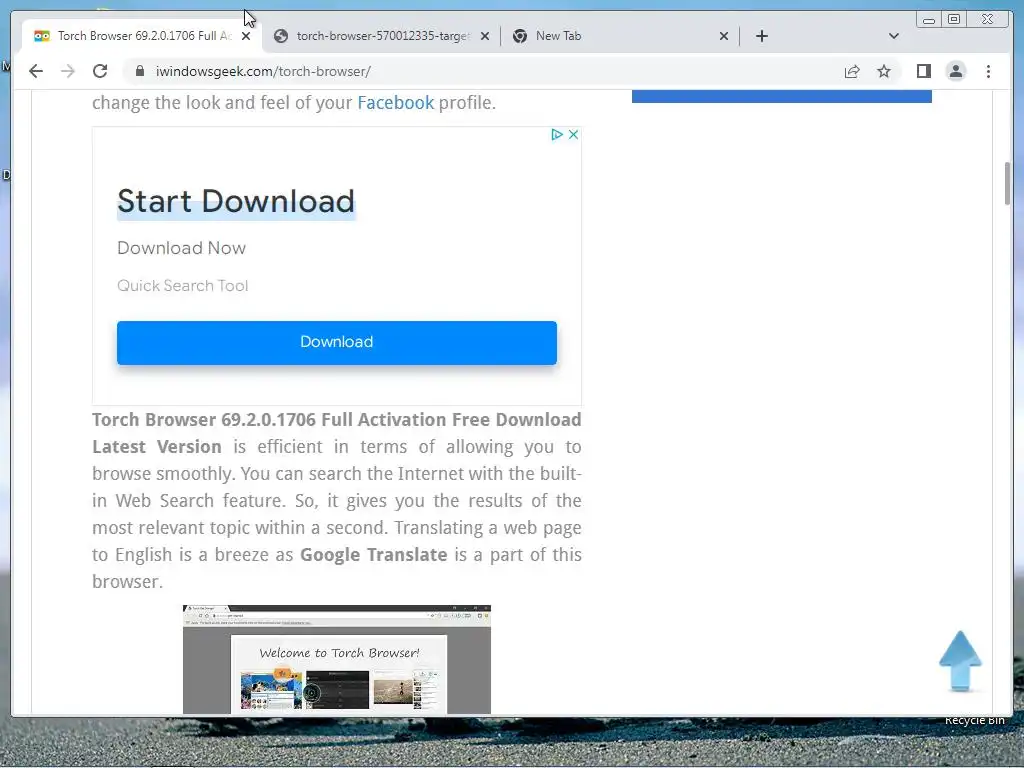Screen dimensions: 1024x768
Task: Close the New Tab tab
Action: (x=724, y=36)
